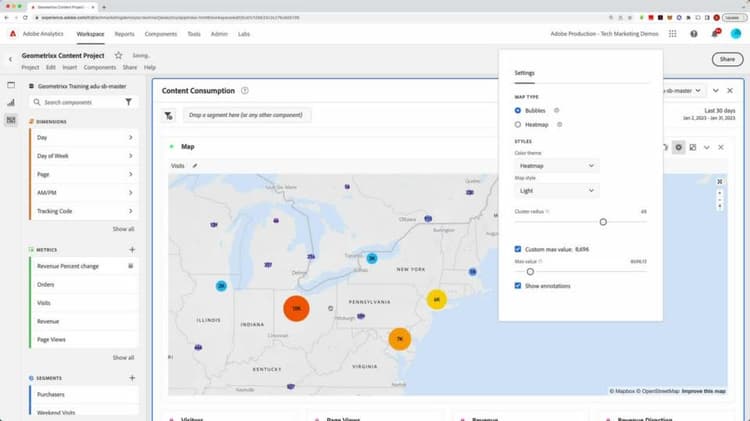This screenshot has height=421, width=750.
Task: Open the notifications bell icon
Action: pos(716,33)
